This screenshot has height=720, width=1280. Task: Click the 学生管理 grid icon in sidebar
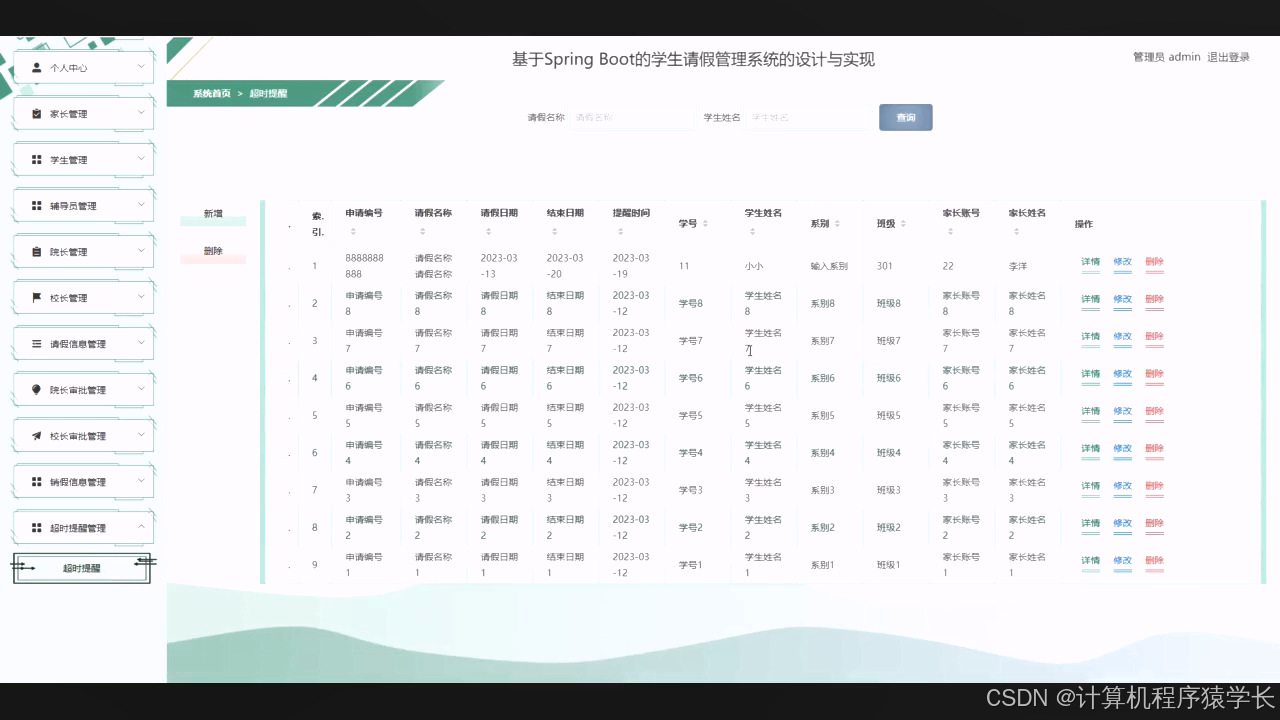36,159
